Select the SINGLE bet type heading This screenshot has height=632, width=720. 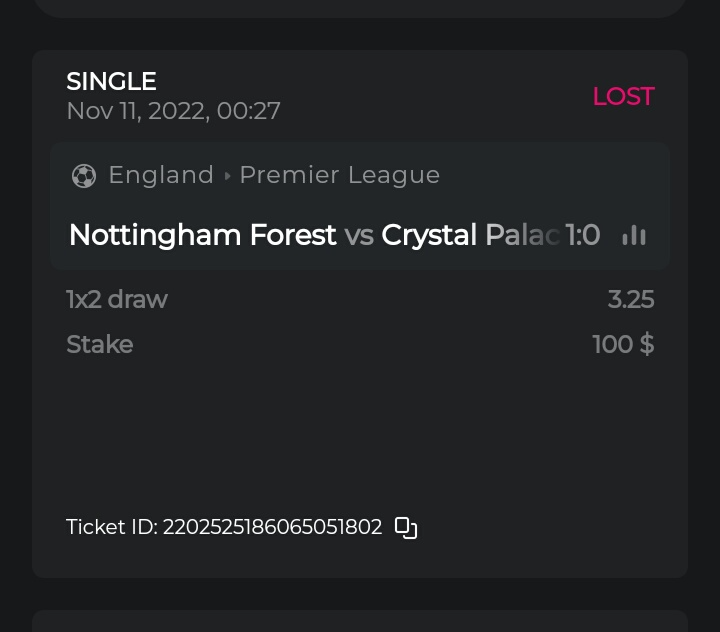tap(111, 81)
